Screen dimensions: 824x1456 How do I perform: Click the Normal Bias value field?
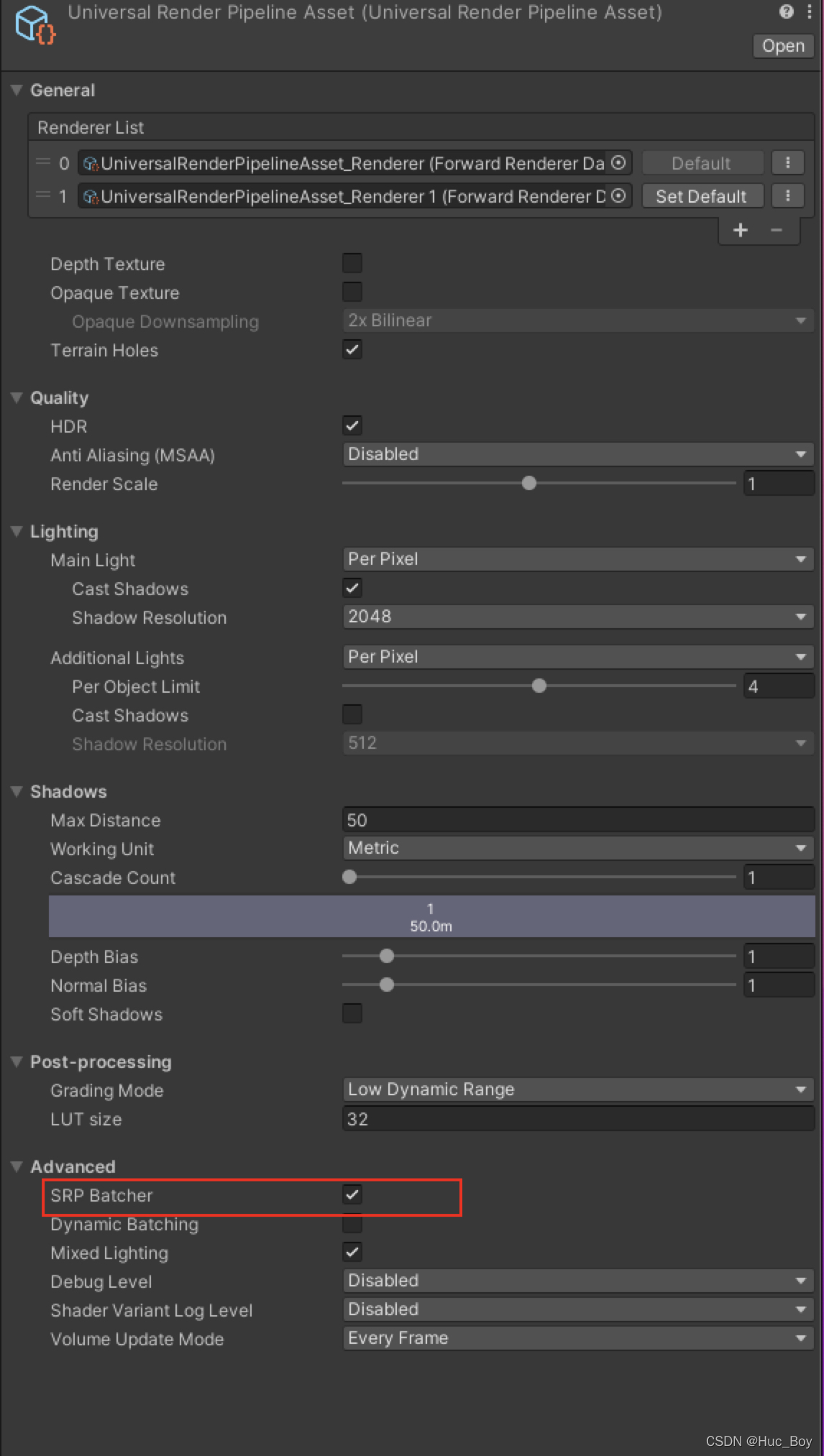click(x=779, y=985)
